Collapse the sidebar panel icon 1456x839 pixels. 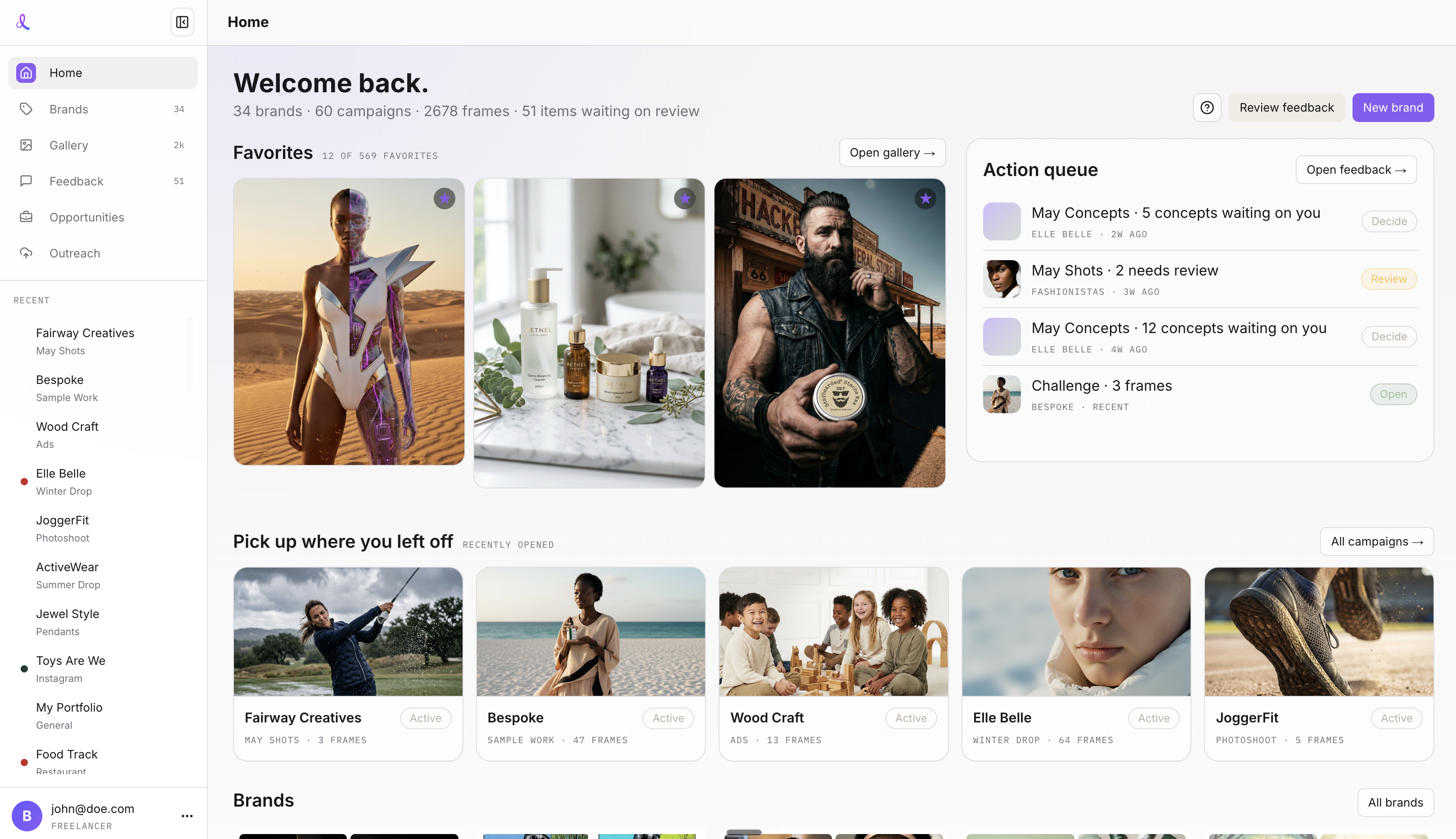[x=182, y=22]
